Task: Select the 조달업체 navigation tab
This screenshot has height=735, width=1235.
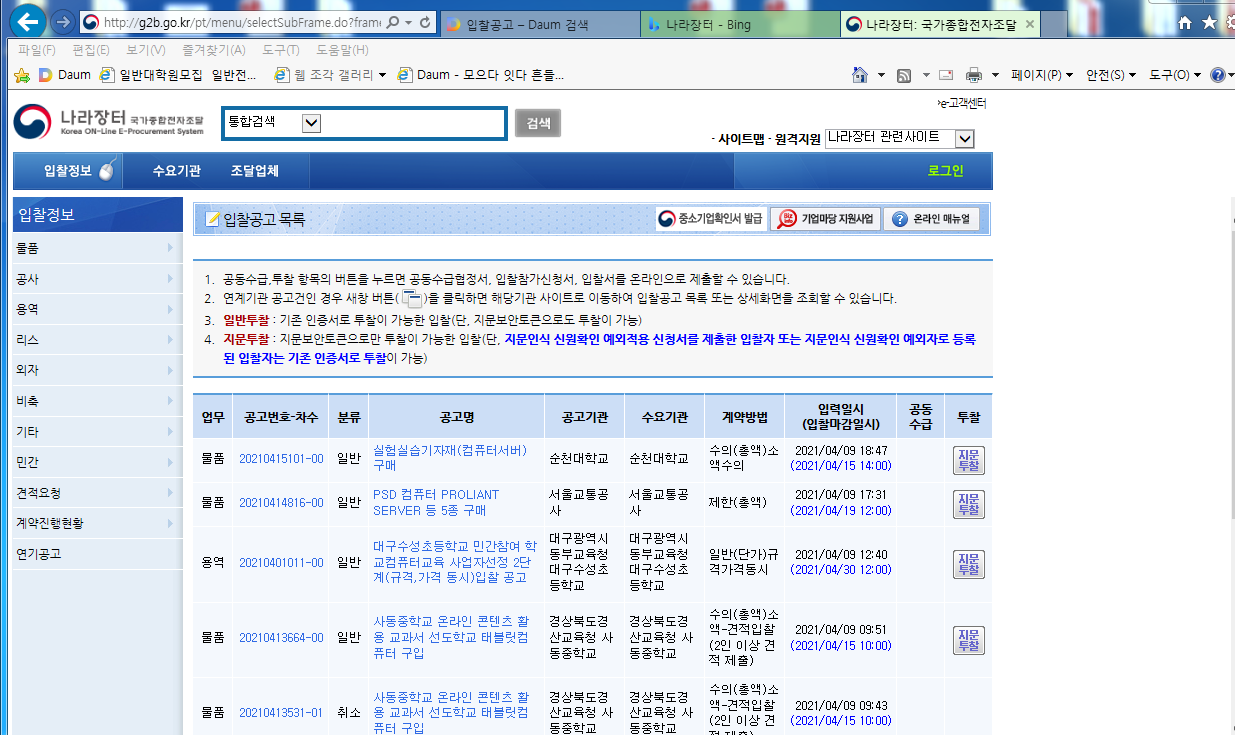Action: [x=255, y=171]
